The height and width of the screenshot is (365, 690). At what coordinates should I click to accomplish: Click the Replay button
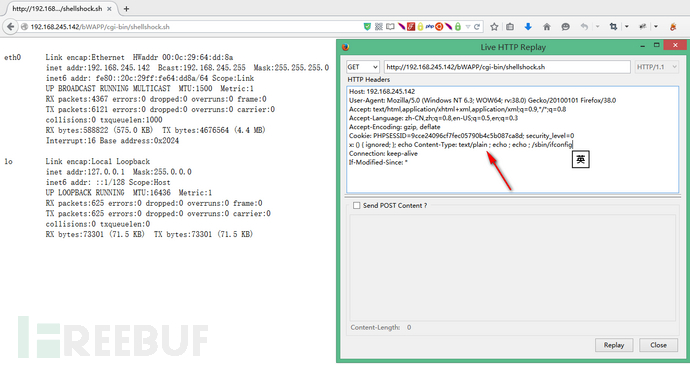[x=614, y=345]
